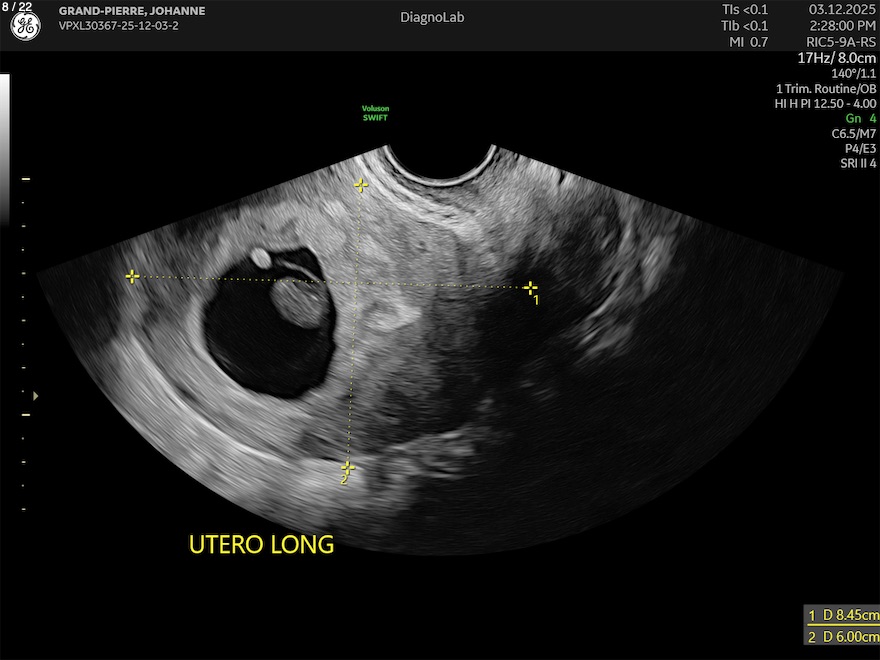Viewport: 880px width, 660px height.
Task: Click the focal zone triangle marker on depth scale
Action: click(x=36, y=396)
